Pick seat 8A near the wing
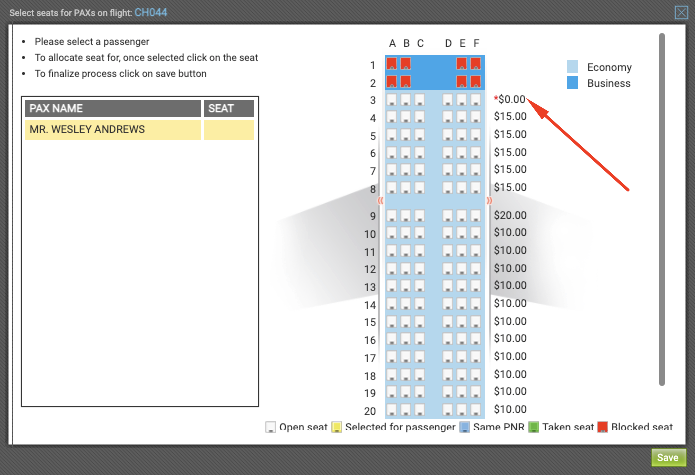The width and height of the screenshot is (695, 475). click(x=391, y=188)
